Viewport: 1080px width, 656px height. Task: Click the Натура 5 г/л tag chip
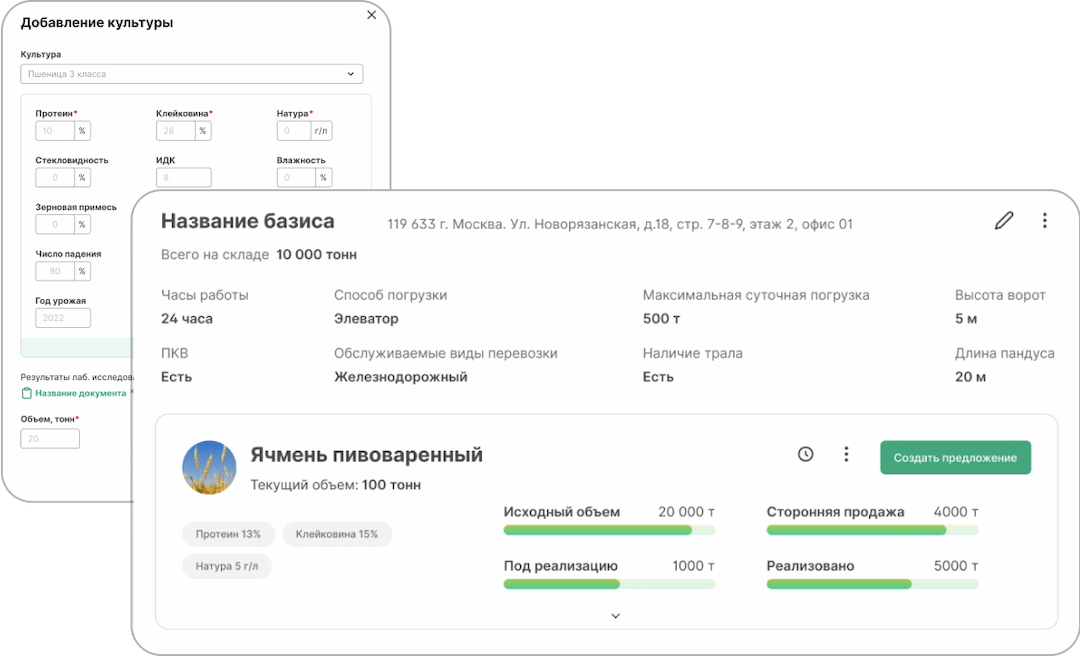pos(227,566)
